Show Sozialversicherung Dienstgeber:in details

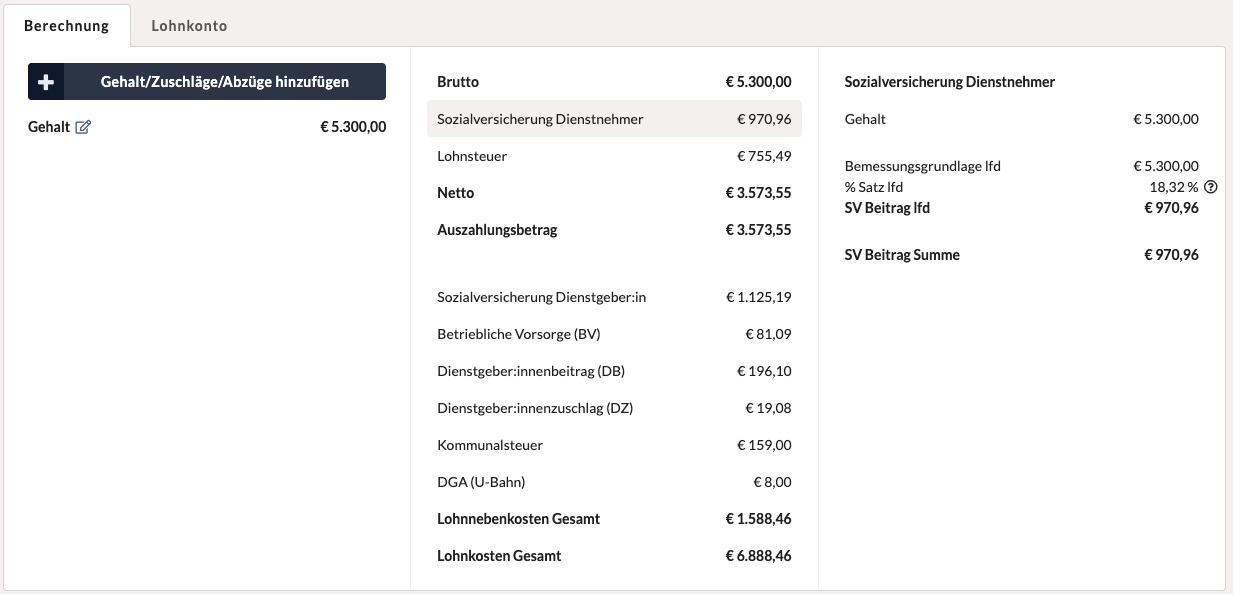[614, 297]
